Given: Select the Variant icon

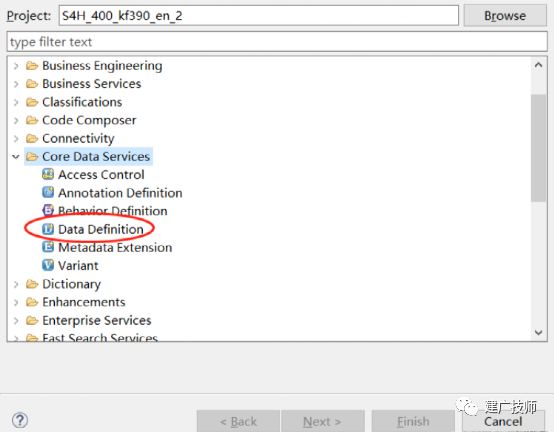Looking at the screenshot, I should 48,265.
